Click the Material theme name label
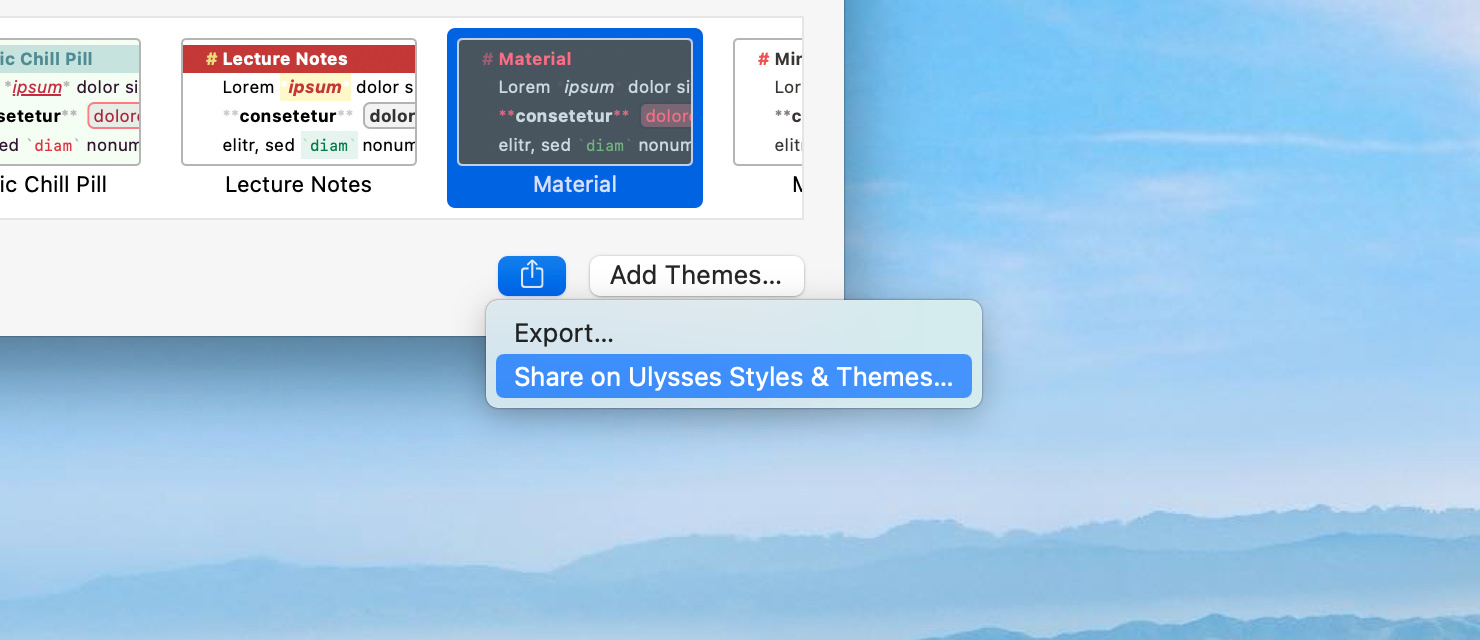Screen dimensions: 1480x640 click(575, 185)
